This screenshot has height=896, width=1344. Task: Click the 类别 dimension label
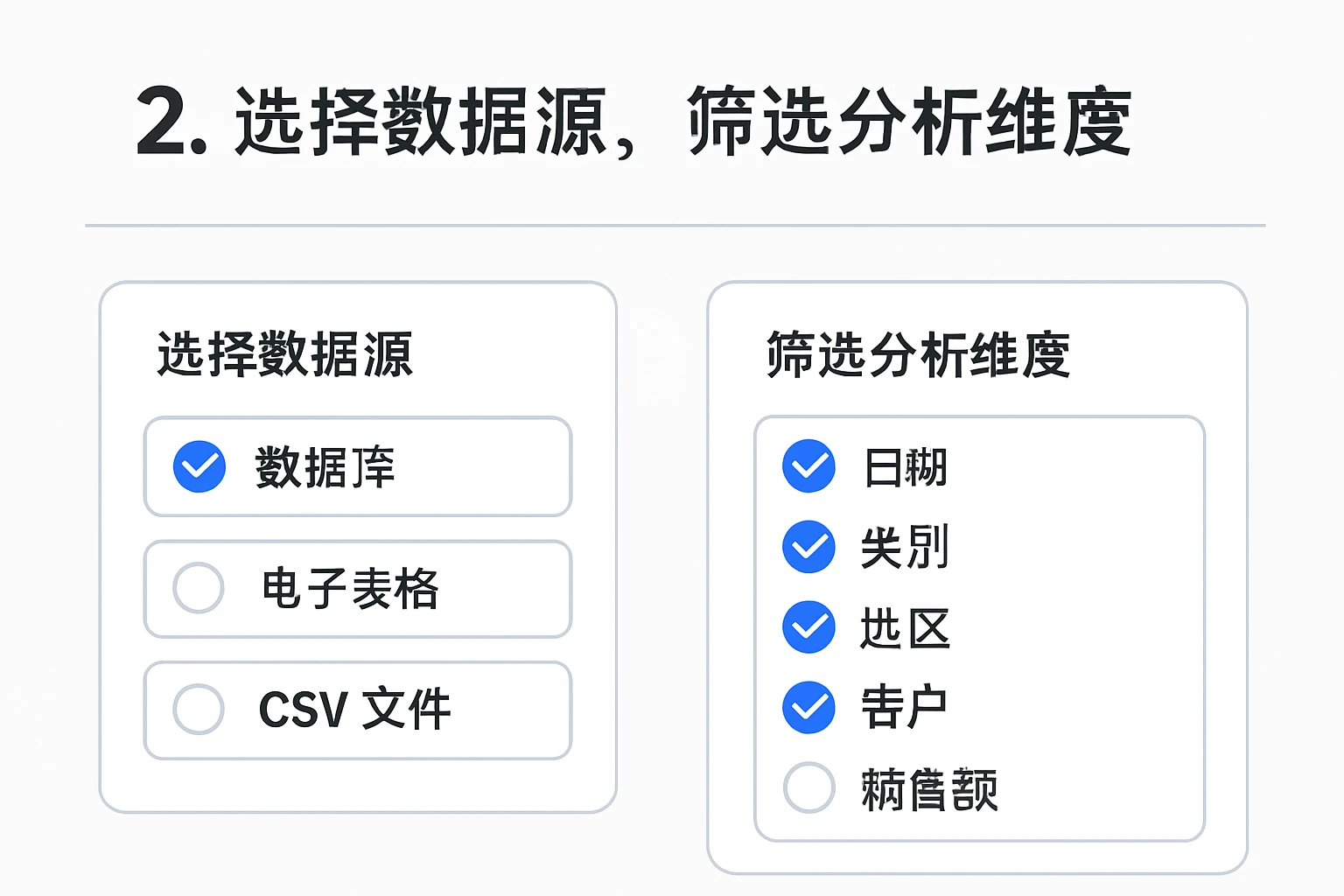coord(905,548)
